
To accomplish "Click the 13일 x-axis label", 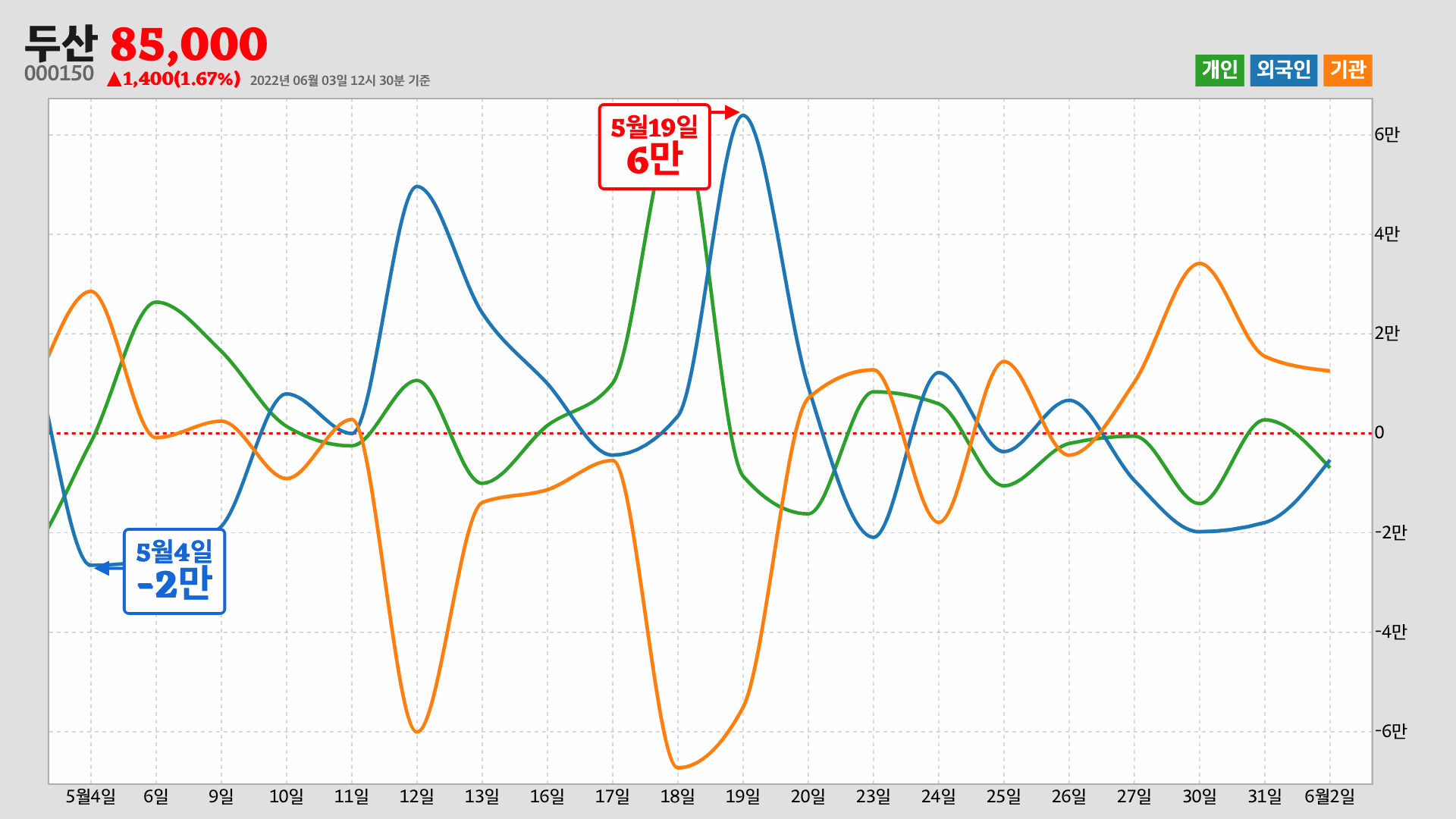I will [482, 796].
